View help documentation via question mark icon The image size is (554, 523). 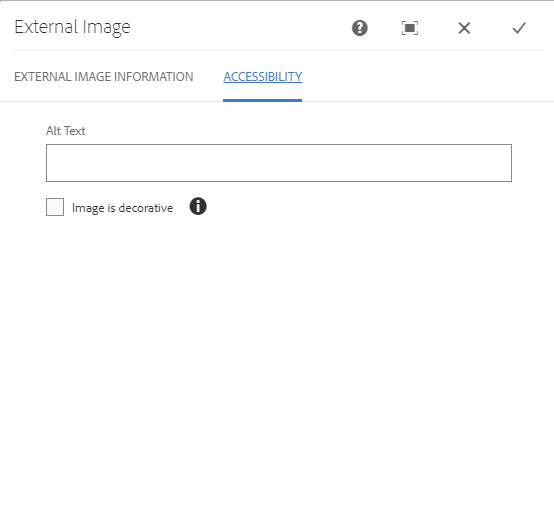point(360,28)
